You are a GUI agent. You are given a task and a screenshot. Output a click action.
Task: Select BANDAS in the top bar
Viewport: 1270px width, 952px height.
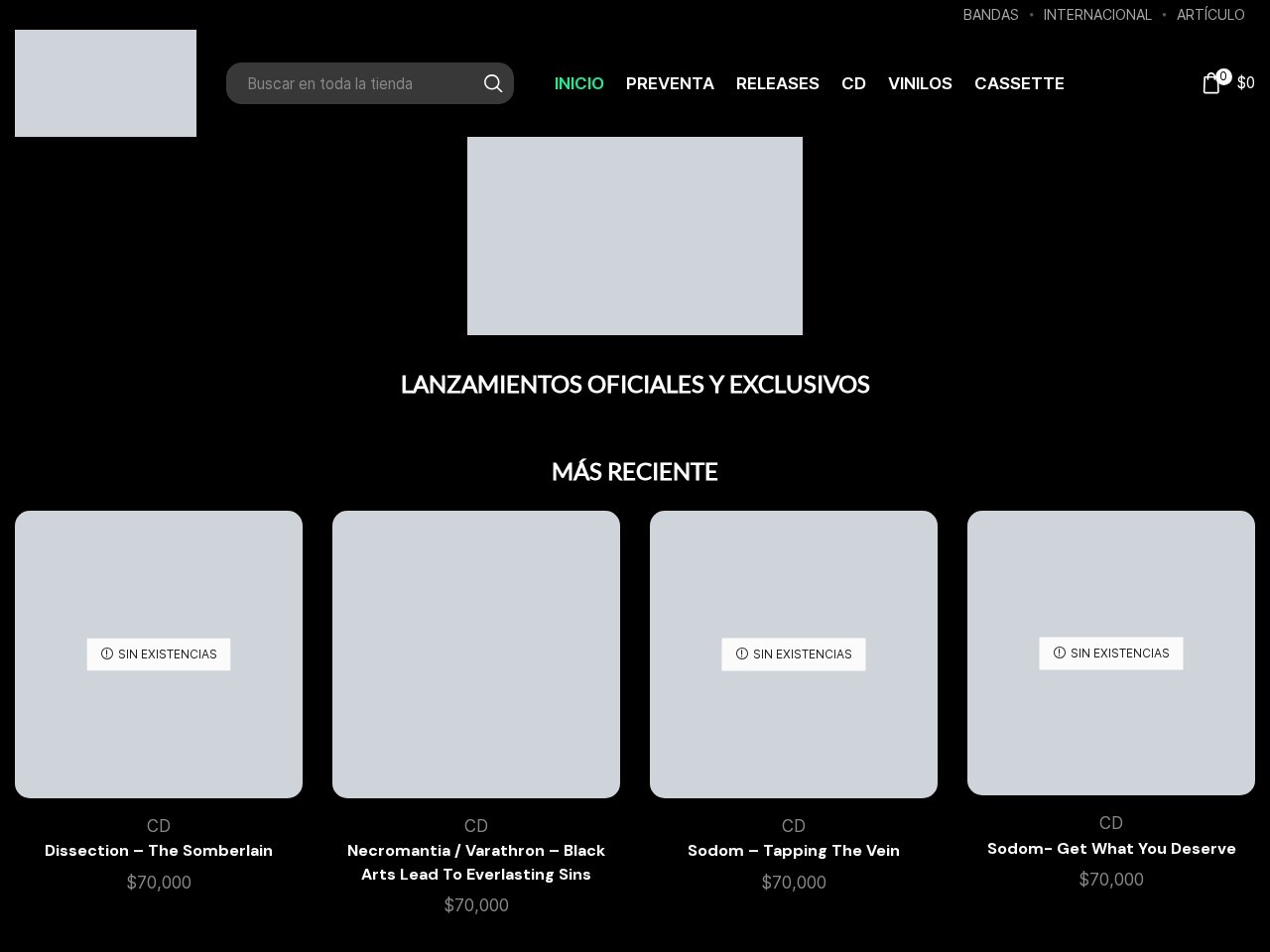[x=990, y=15]
